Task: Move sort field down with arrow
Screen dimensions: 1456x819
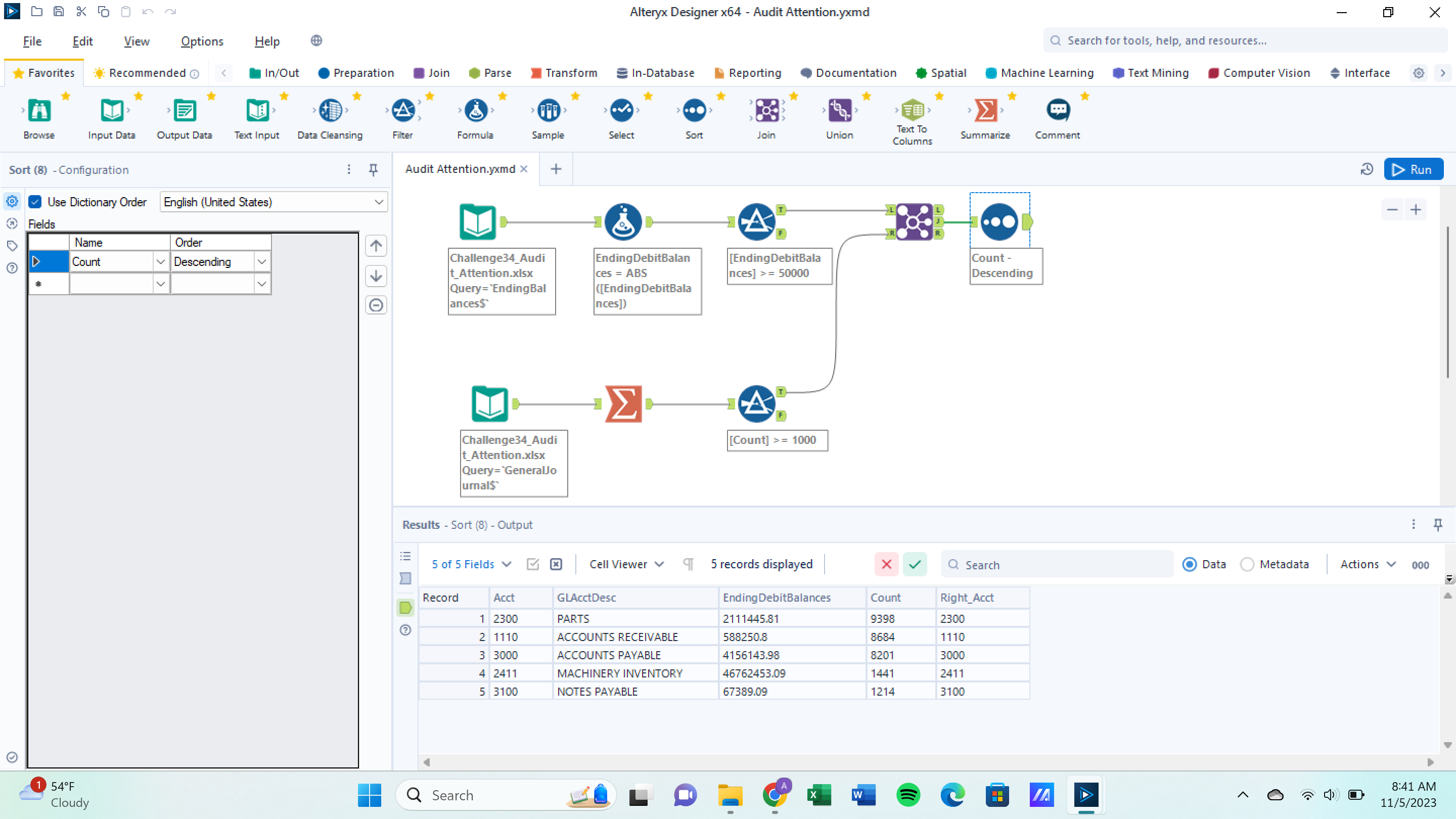Action: [x=376, y=276]
